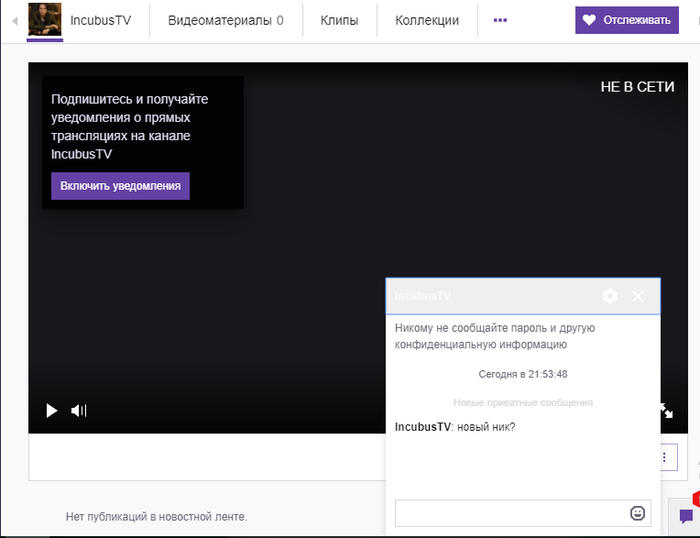Mute the player volume icon
700x538 pixels.
click(76, 410)
